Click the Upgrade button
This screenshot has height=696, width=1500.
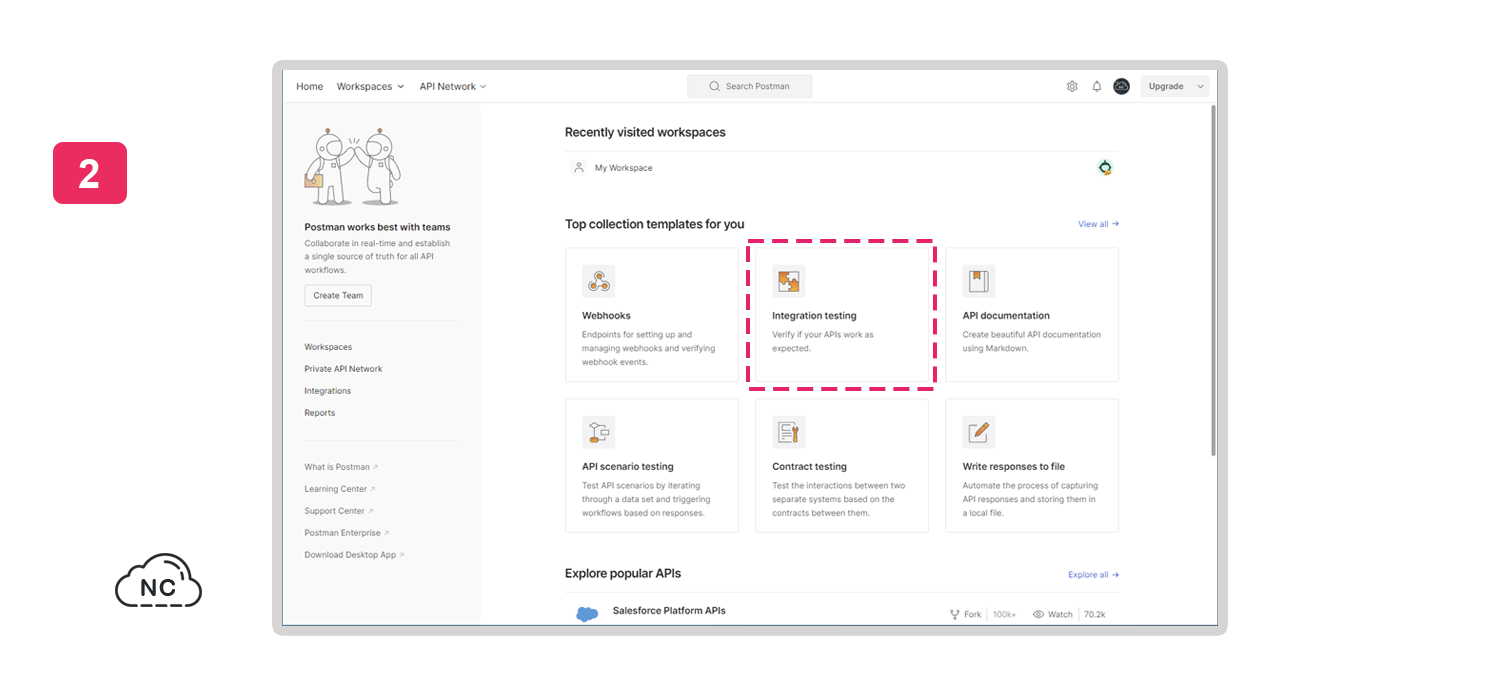[x=1166, y=86]
